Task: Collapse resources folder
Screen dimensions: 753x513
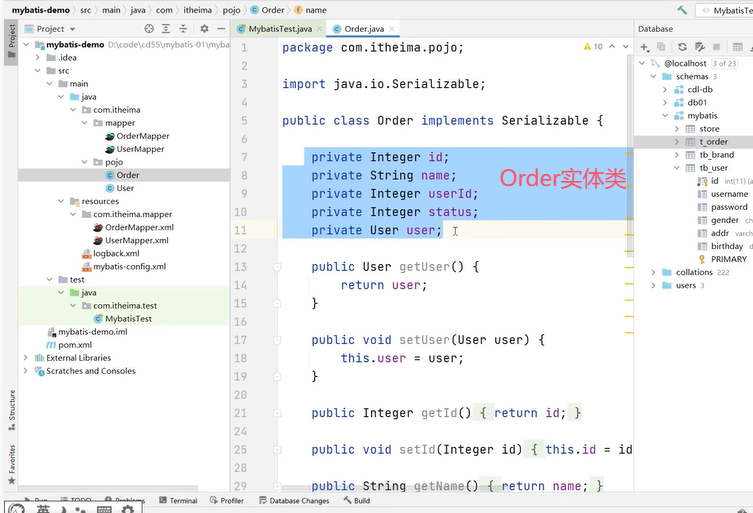Action: [x=61, y=201]
